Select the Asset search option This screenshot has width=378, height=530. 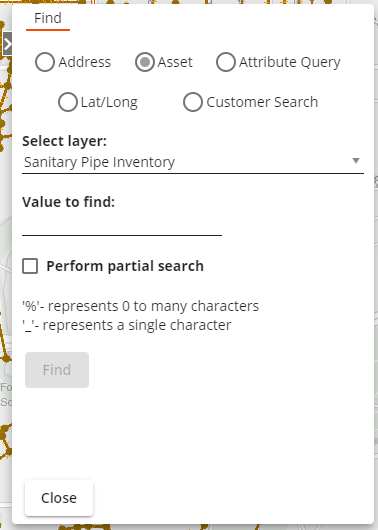pyautogui.click(x=145, y=62)
